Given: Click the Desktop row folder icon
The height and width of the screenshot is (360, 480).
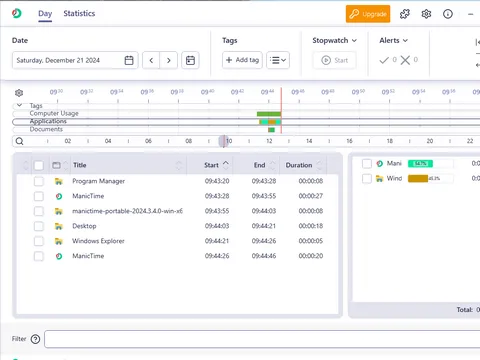Looking at the screenshot, I should [59, 226].
